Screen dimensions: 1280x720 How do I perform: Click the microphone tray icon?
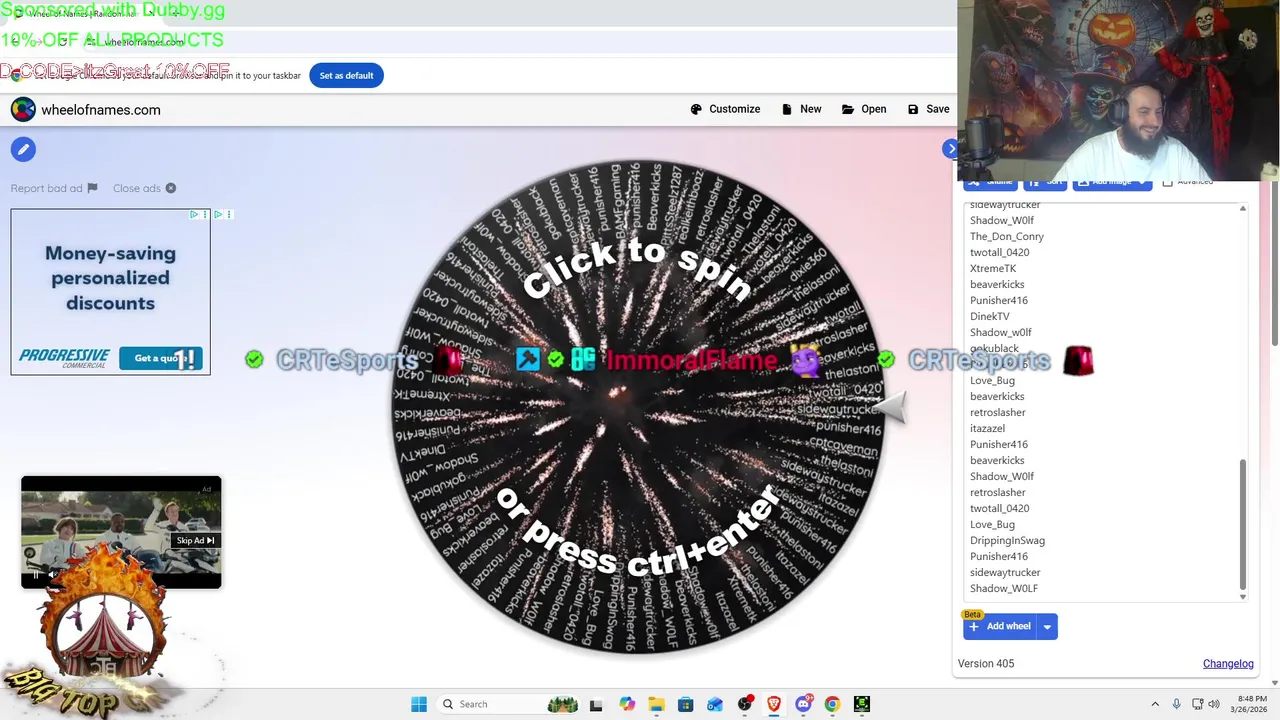point(1177,704)
